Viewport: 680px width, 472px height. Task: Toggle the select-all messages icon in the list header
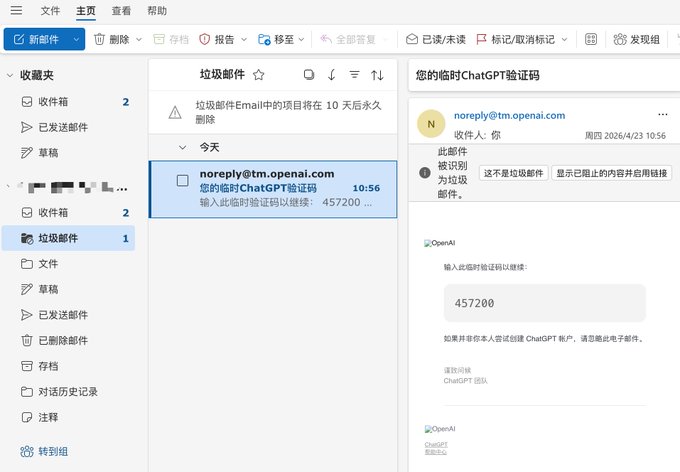pos(309,75)
